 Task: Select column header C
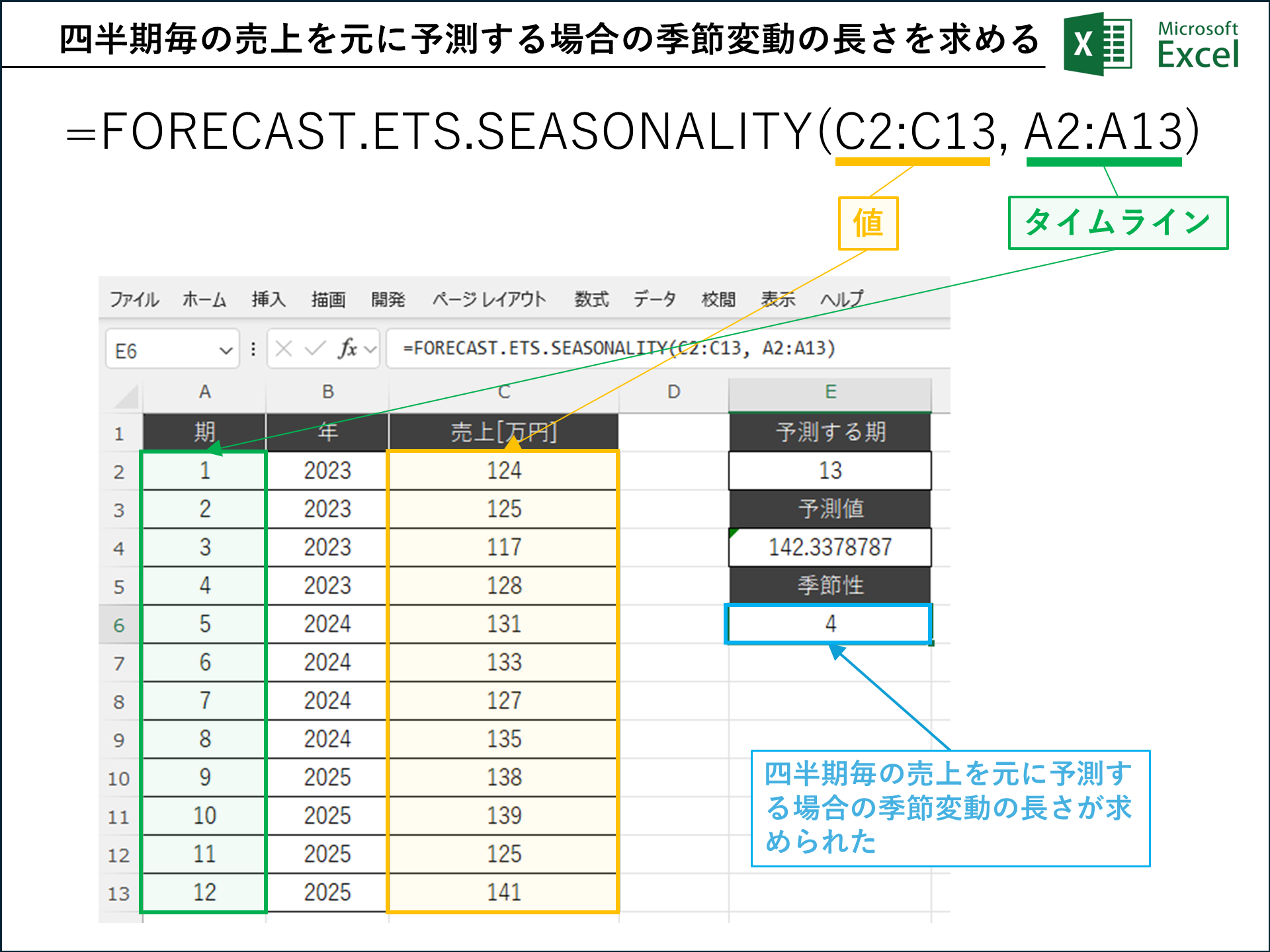click(x=504, y=391)
